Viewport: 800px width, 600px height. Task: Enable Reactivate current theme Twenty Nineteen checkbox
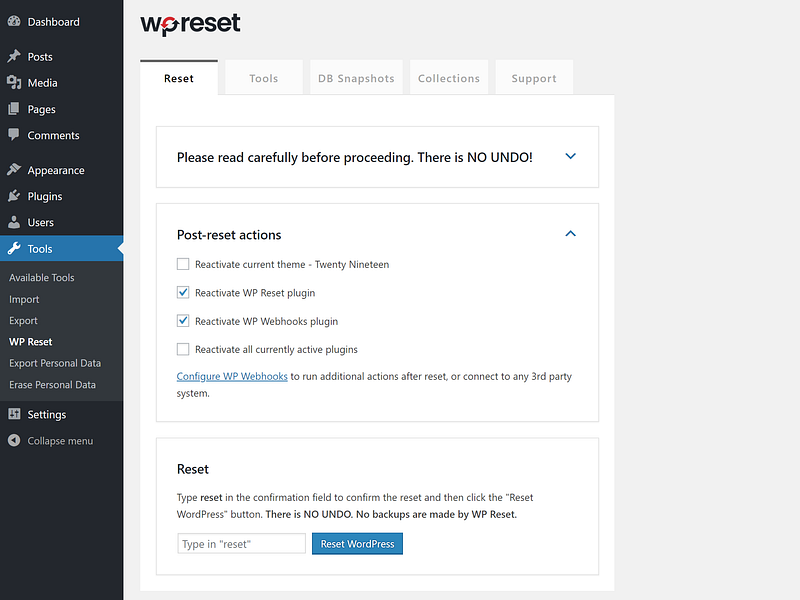[183, 264]
